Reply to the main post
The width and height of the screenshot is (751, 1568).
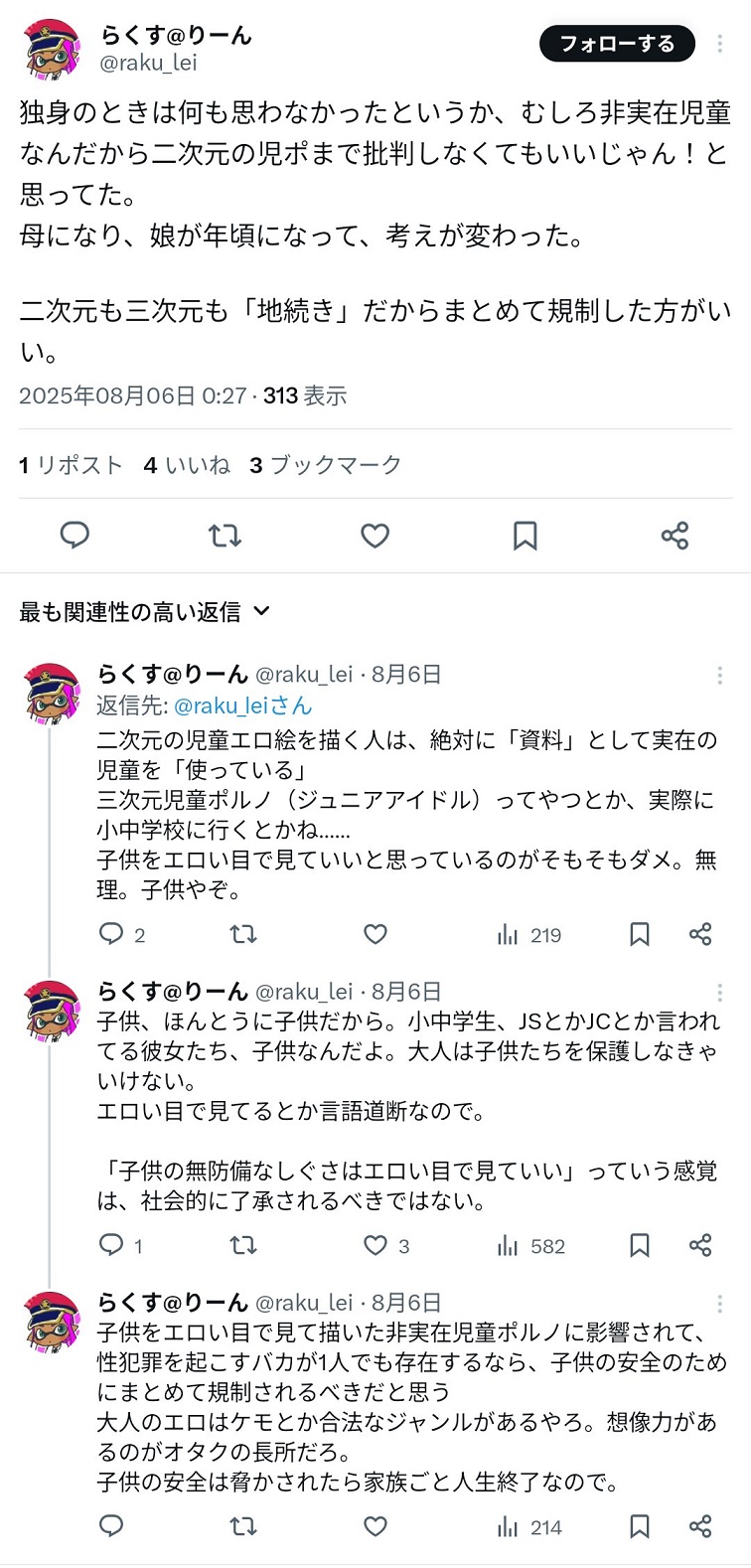point(75,536)
